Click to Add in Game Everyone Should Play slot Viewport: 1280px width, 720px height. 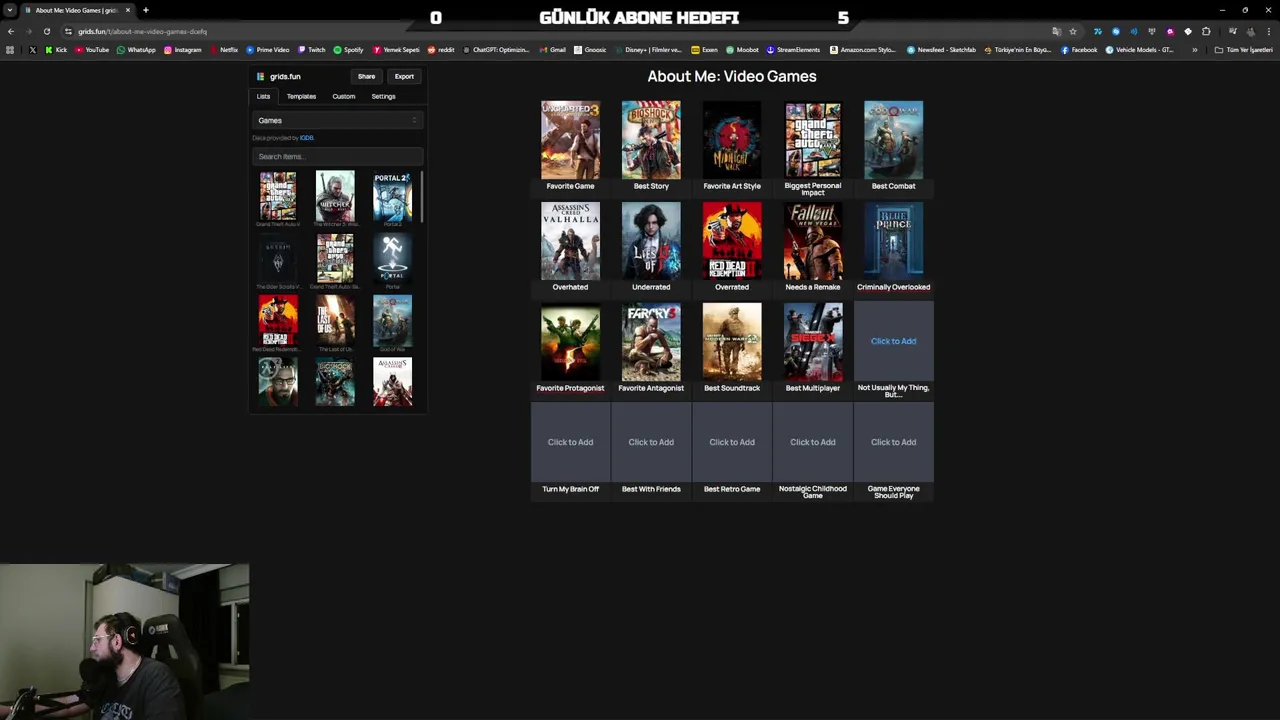pyautogui.click(x=893, y=442)
